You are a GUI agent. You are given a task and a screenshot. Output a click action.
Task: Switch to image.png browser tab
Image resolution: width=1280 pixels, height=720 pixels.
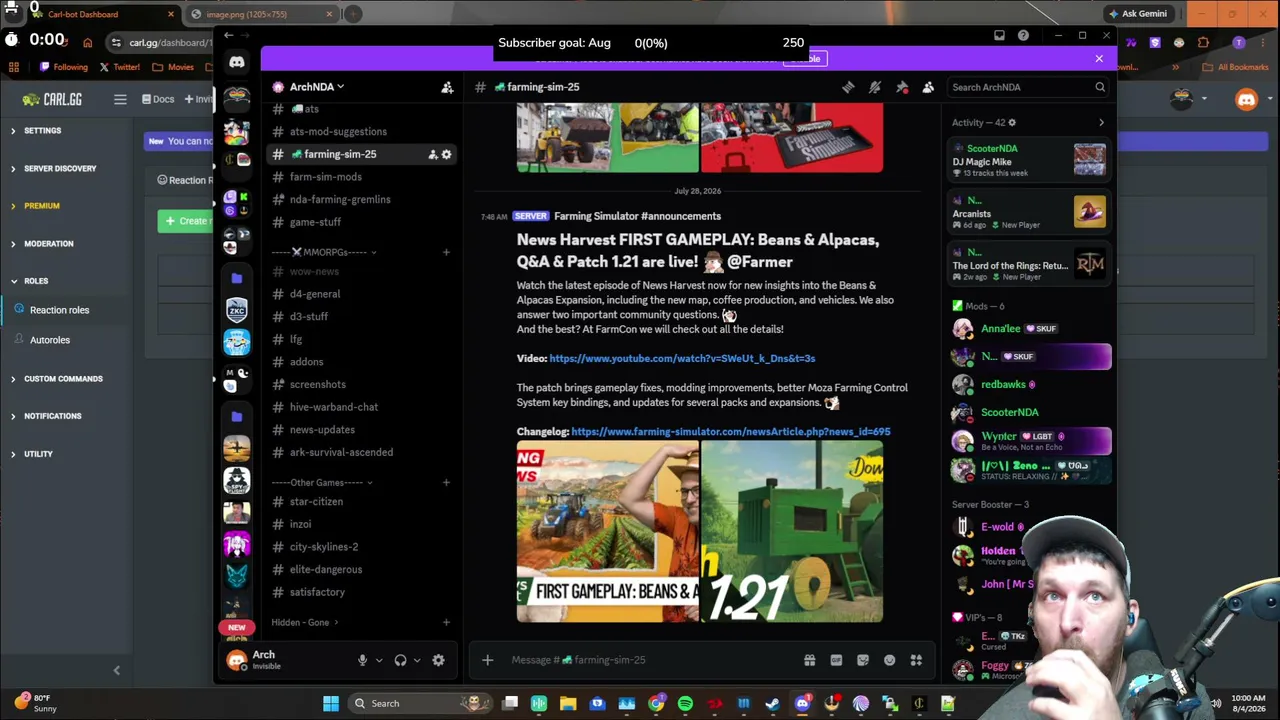262,14
